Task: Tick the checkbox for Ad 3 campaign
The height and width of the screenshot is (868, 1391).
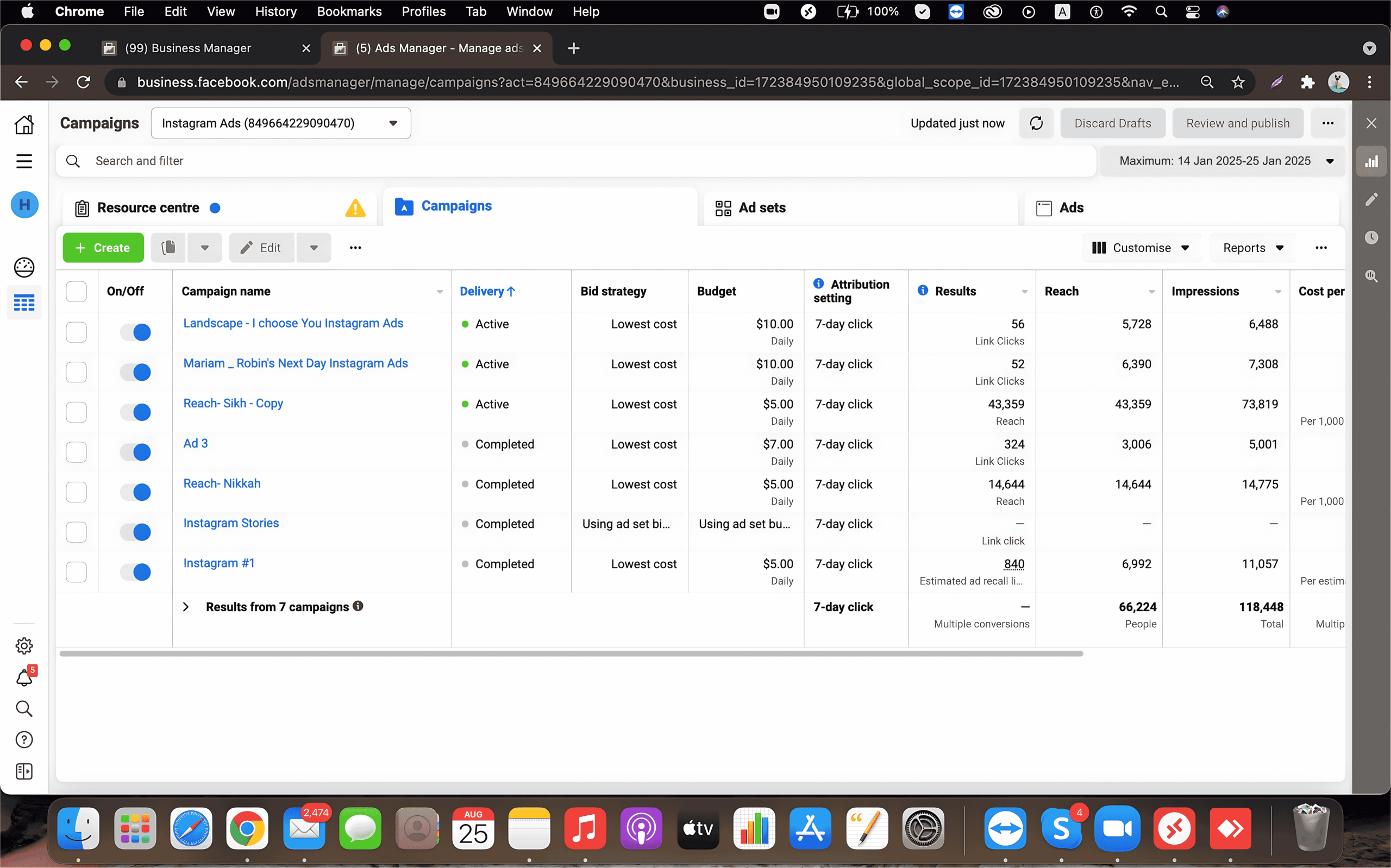Action: click(77, 452)
